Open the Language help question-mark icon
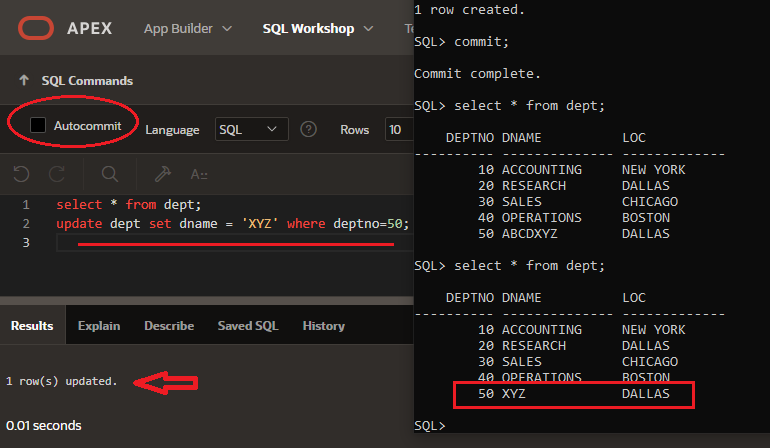Viewport: 770px width, 448px height. point(309,129)
